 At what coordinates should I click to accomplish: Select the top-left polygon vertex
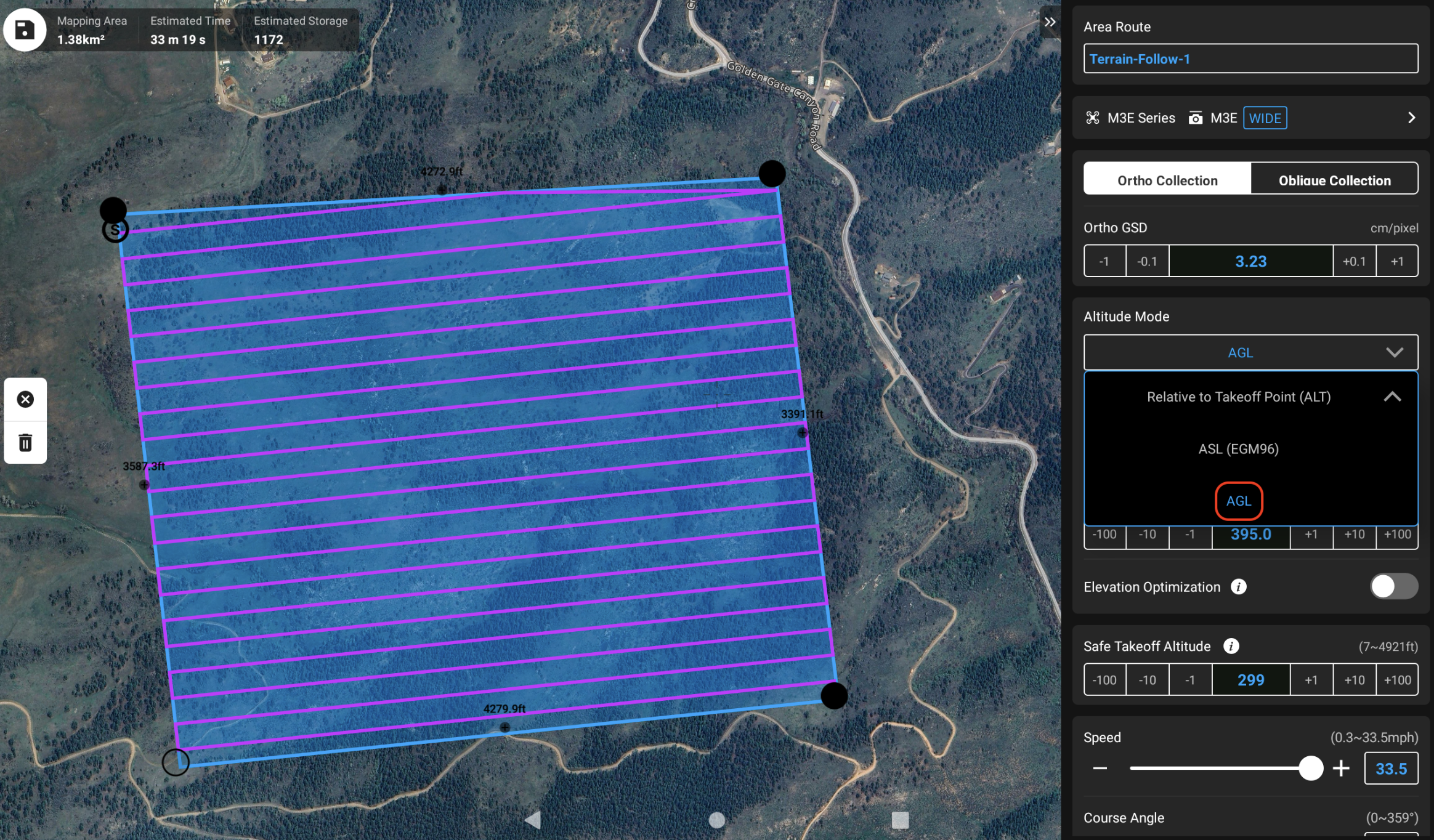point(113,210)
